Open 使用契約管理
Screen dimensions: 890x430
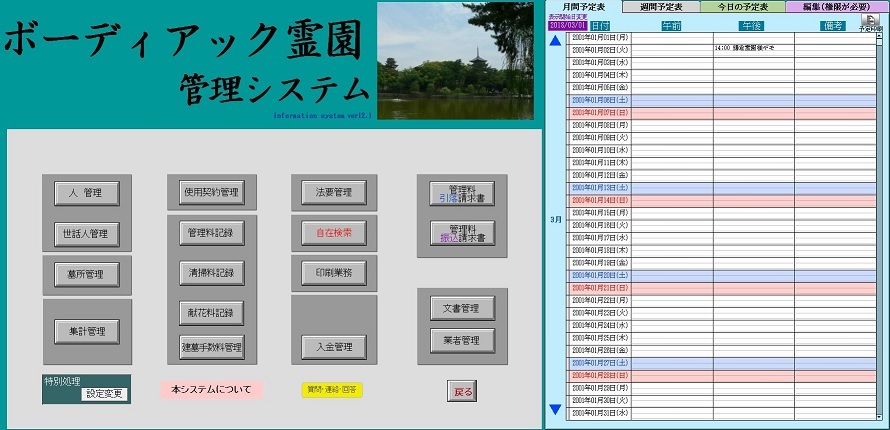coord(212,192)
